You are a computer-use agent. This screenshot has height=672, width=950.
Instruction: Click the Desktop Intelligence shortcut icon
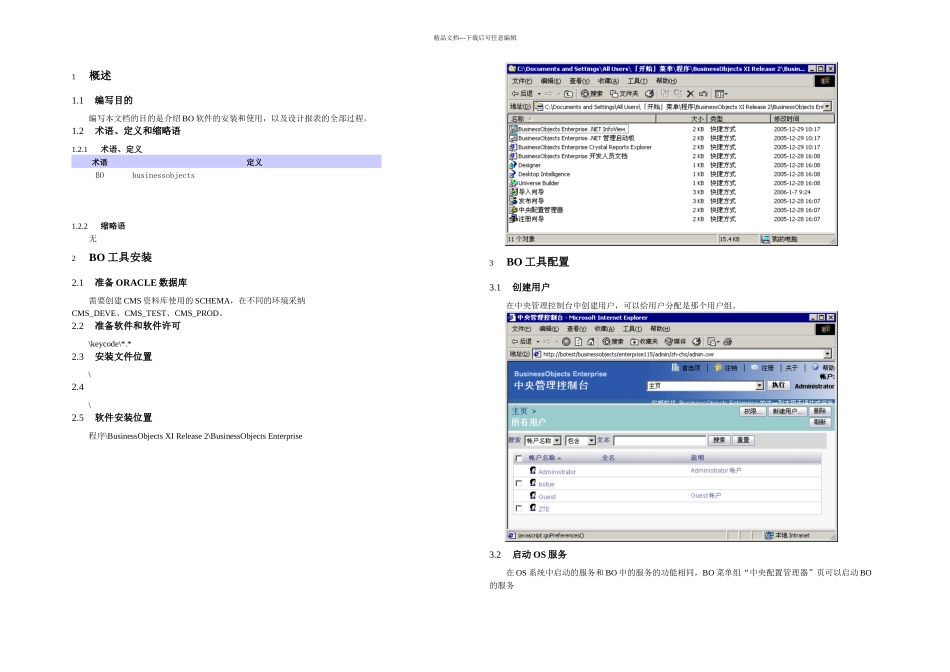[513, 174]
